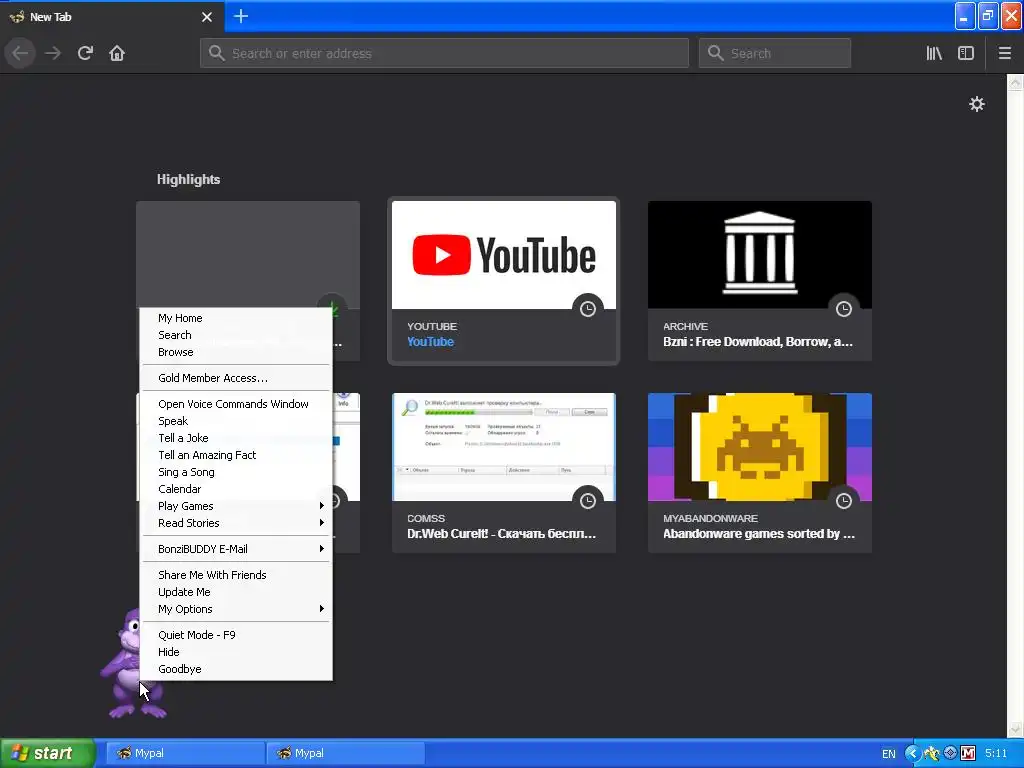Click the history clock on MyAbandonware card
The width and height of the screenshot is (1024, 768).
pyautogui.click(x=844, y=501)
